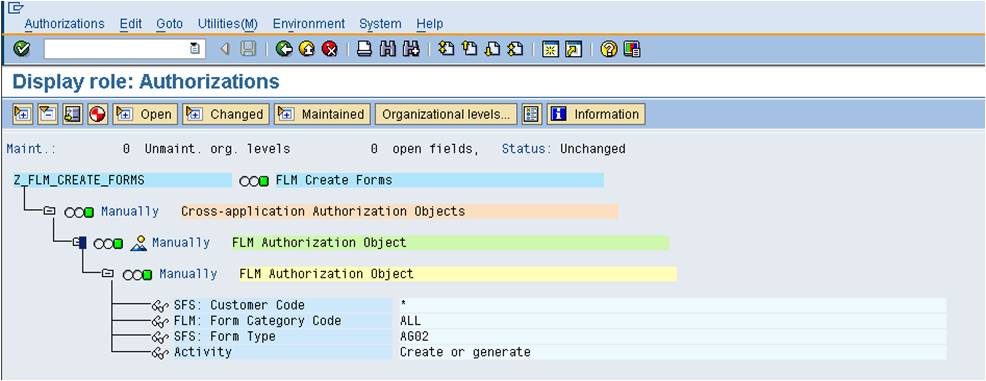Open the yellow Help question mark icon
Image resolution: width=986 pixels, height=381 pixels.
coord(608,49)
